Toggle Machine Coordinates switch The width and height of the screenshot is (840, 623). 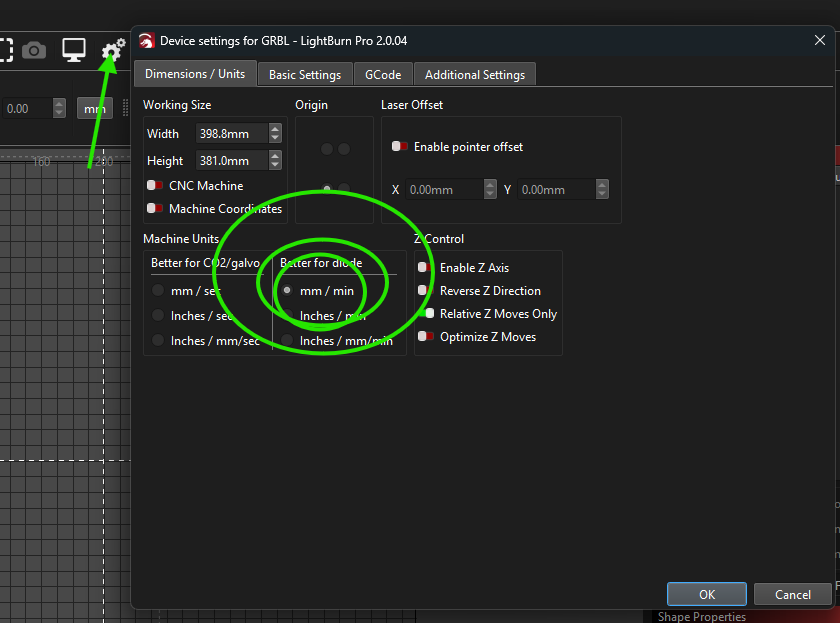click(x=155, y=209)
